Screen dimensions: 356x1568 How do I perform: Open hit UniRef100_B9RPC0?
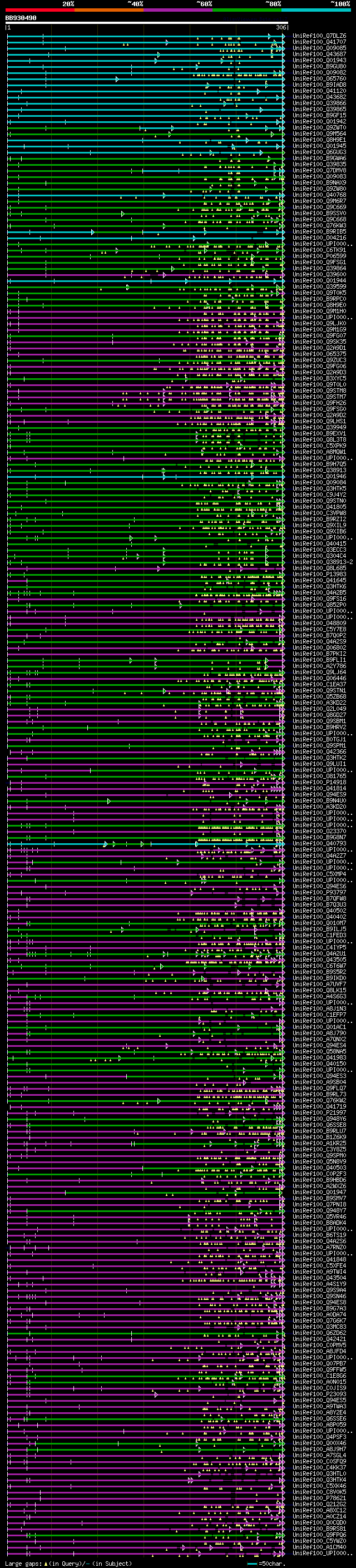pyautogui.click(x=319, y=299)
